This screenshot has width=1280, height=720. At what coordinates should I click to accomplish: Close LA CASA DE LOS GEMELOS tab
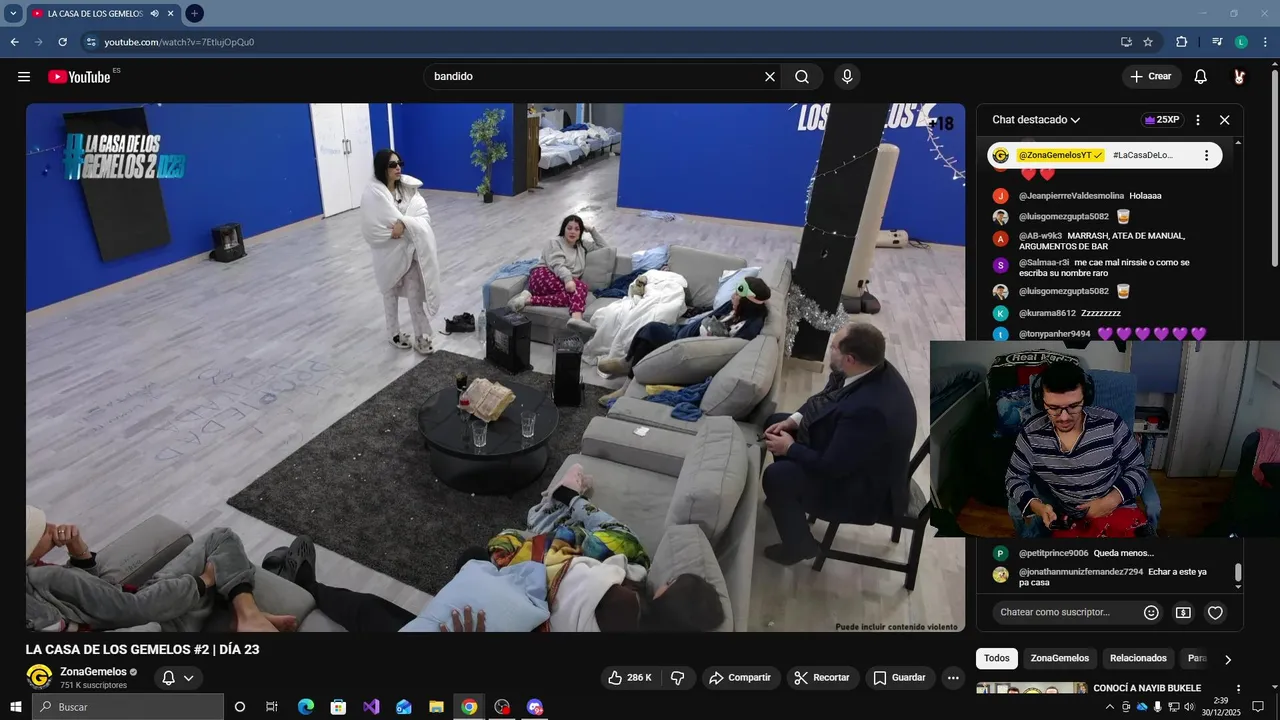(x=170, y=13)
